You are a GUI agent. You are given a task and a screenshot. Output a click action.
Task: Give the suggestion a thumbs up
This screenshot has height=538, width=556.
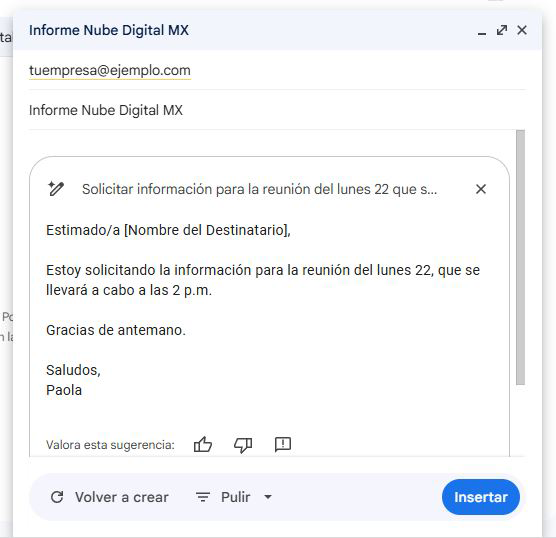pos(203,444)
